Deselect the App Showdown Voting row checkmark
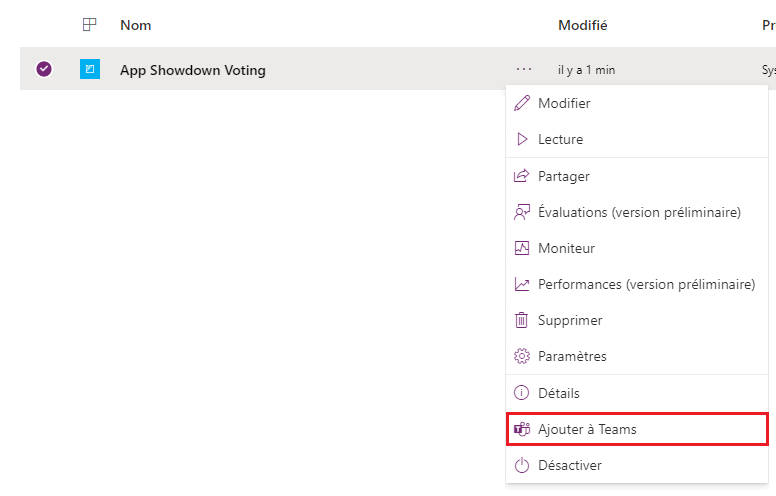The height and width of the screenshot is (496, 776). click(x=44, y=69)
